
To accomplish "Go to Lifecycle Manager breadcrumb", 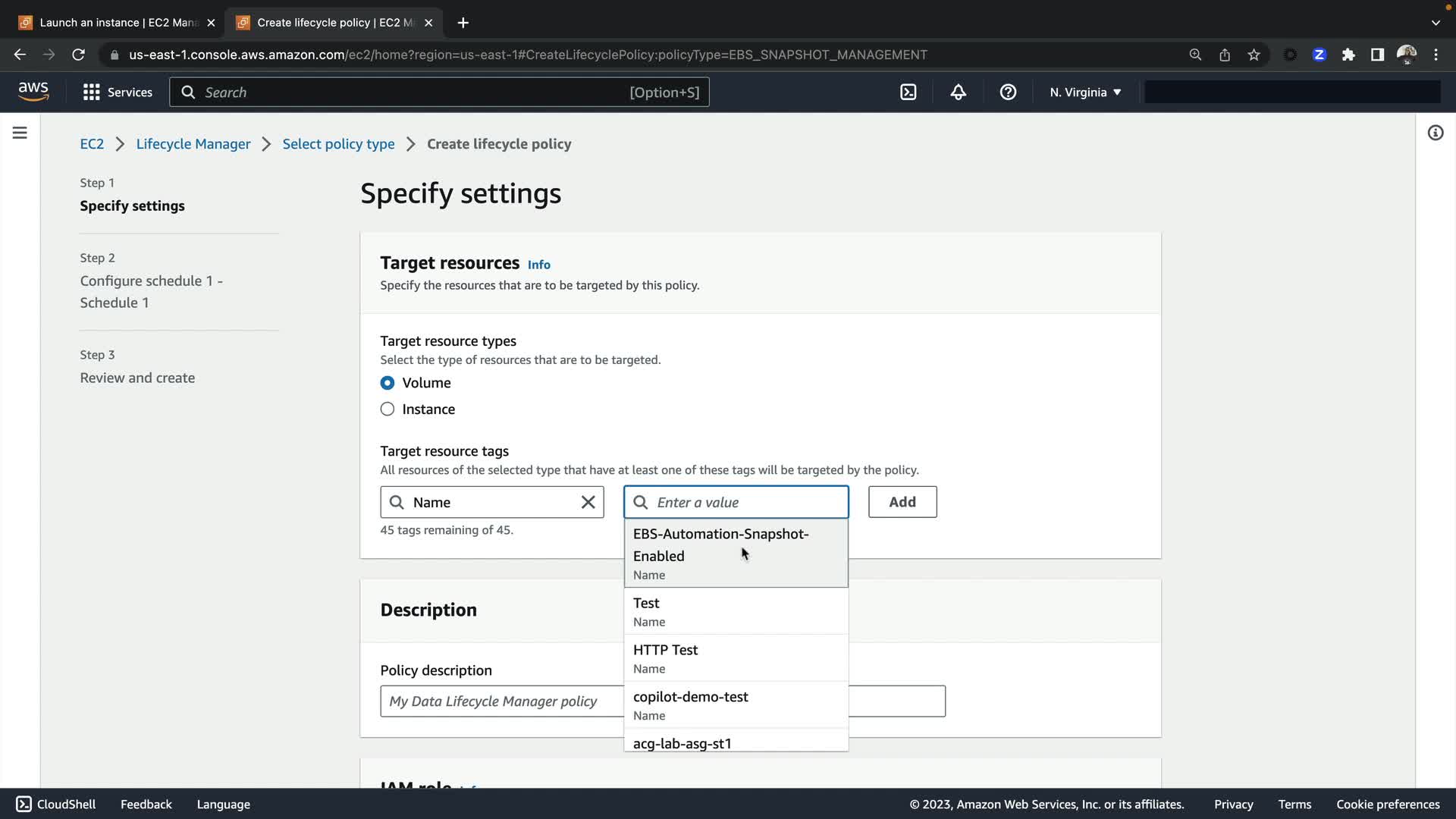I will pyautogui.click(x=193, y=144).
